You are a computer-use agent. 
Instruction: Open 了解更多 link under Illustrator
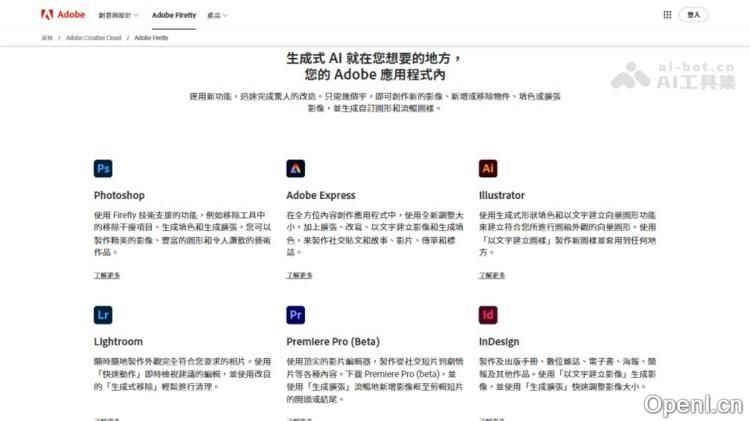pos(492,275)
